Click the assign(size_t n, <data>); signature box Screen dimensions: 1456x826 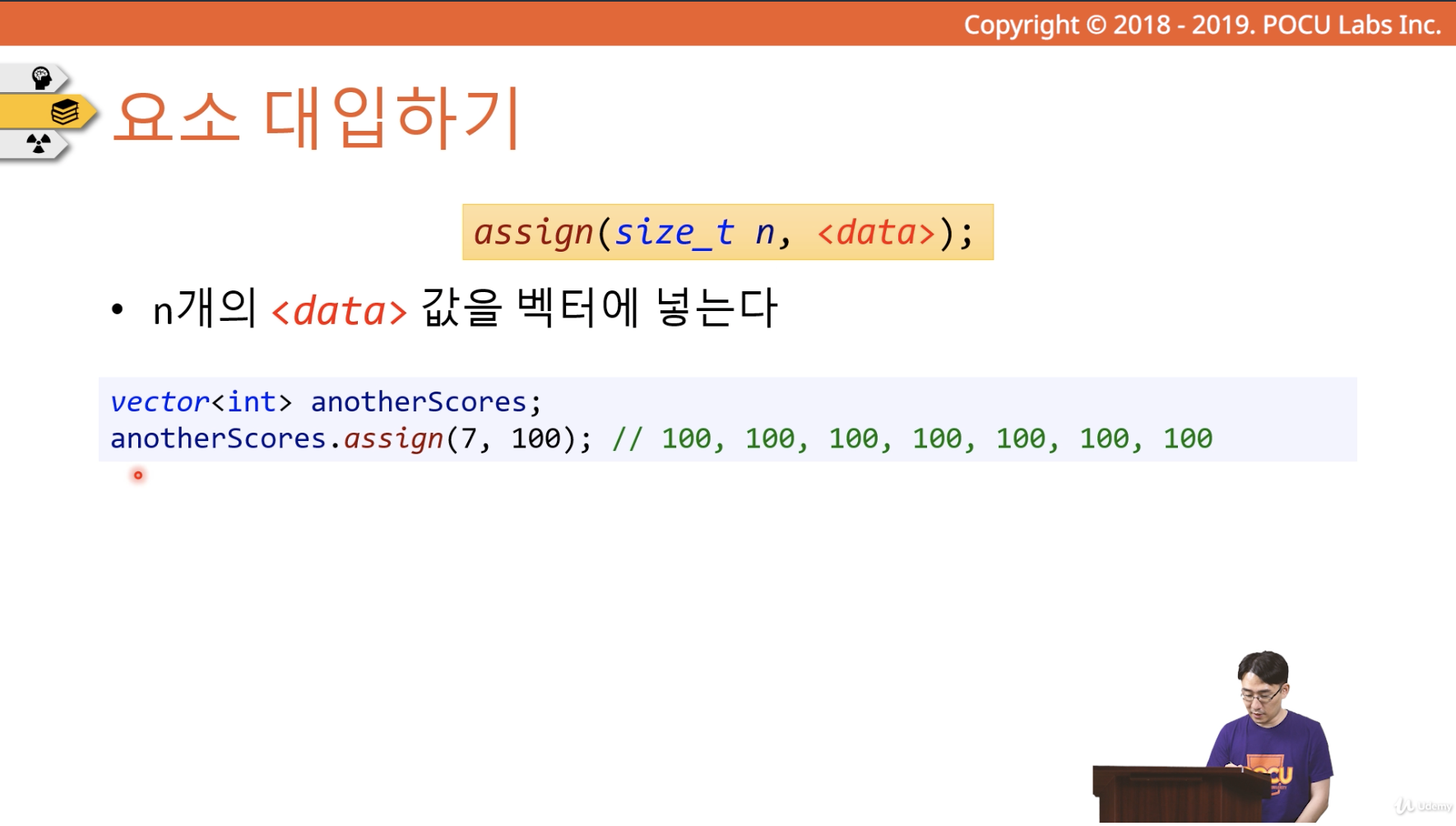728,232
